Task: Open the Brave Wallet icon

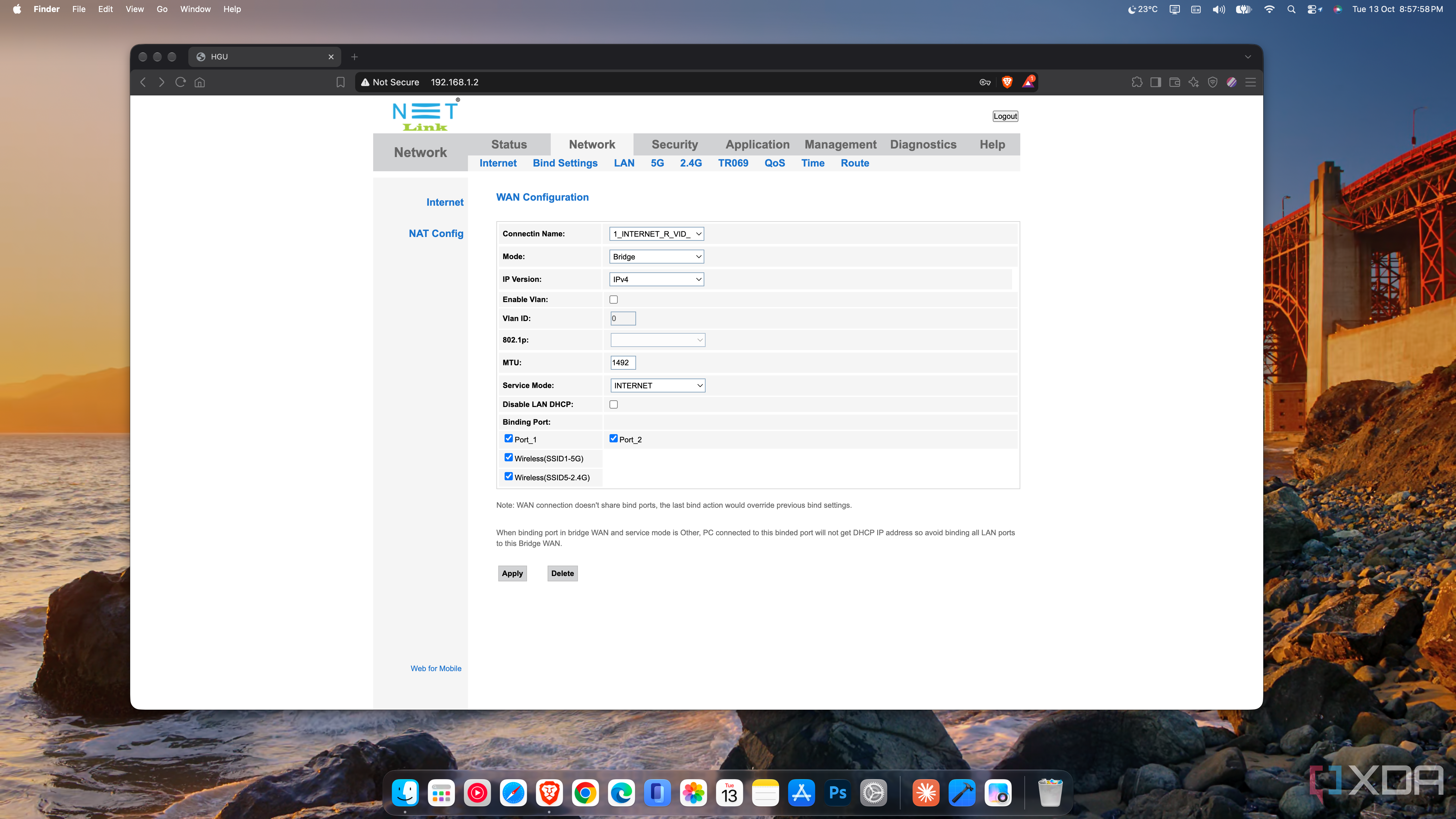Action: coord(1174,82)
